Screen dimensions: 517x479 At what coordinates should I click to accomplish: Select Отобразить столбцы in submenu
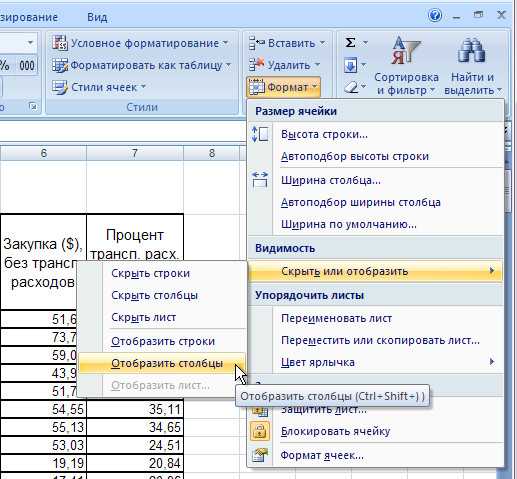pyautogui.click(x=162, y=363)
